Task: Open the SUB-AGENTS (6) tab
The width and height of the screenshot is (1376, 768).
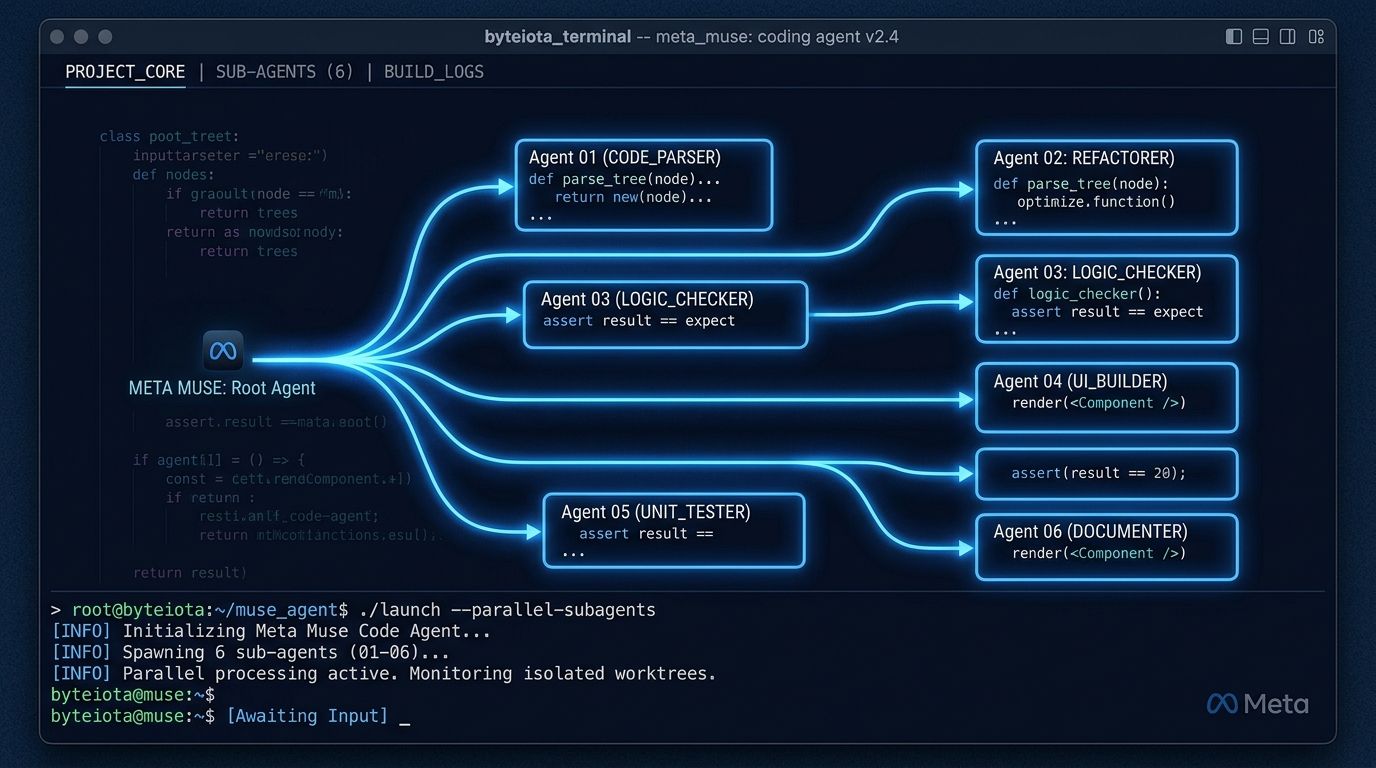Action: pos(285,72)
